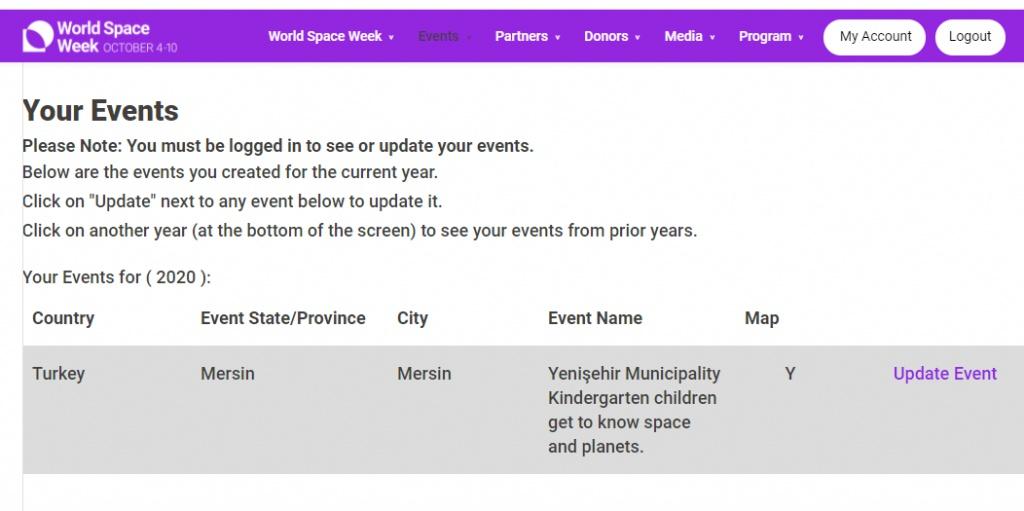Screen dimensions: 1024x511
Task: Click the Update Event link
Action: pos(944,374)
